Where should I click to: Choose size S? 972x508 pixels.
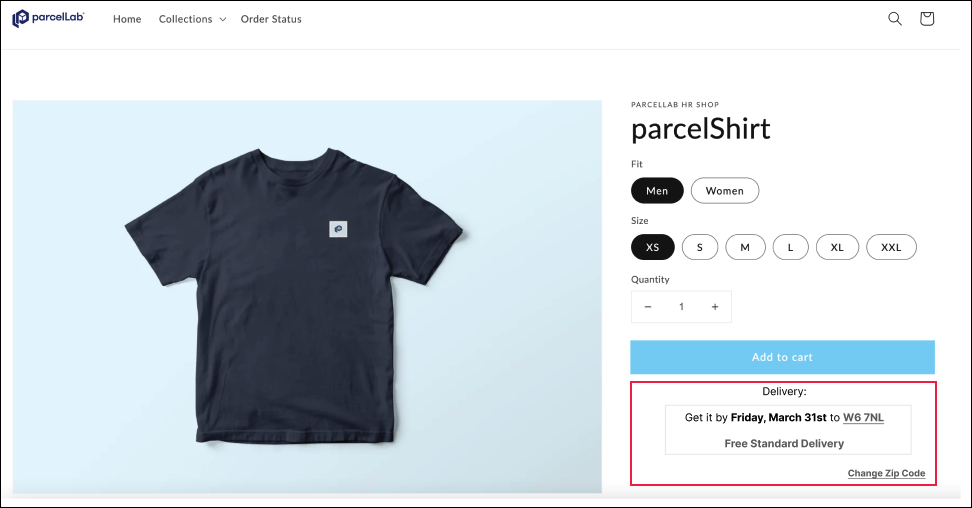[700, 247]
